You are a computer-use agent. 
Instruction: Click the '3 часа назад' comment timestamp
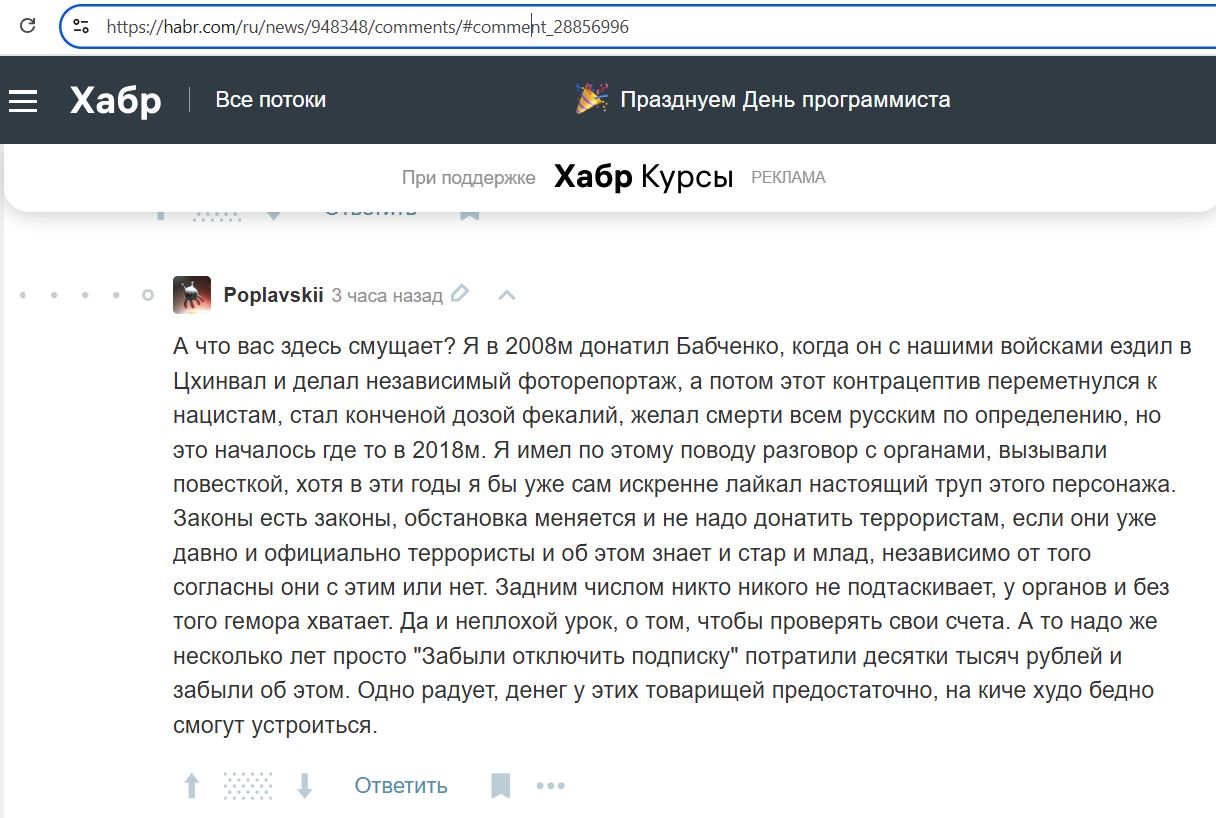[386, 296]
